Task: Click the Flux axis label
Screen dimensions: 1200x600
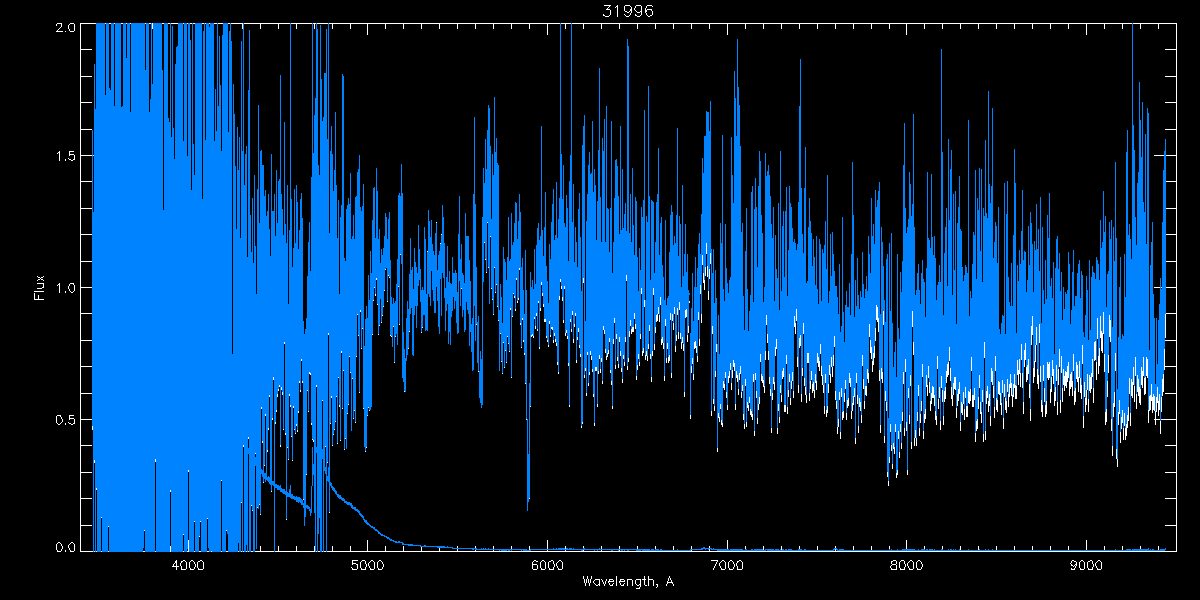Action: tap(40, 288)
